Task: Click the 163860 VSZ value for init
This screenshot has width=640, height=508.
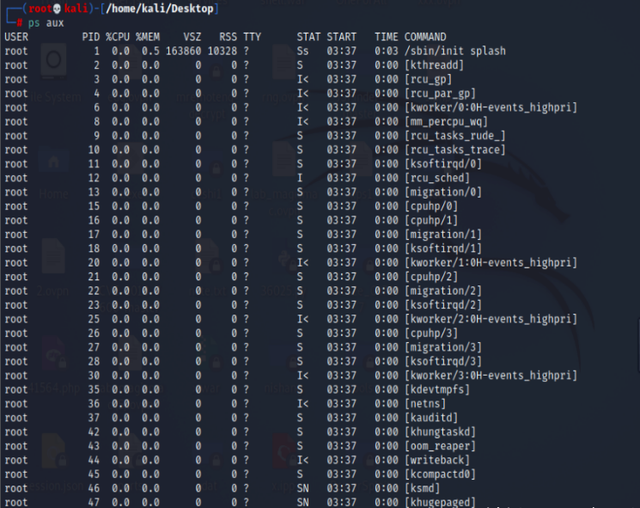Action: (183, 51)
